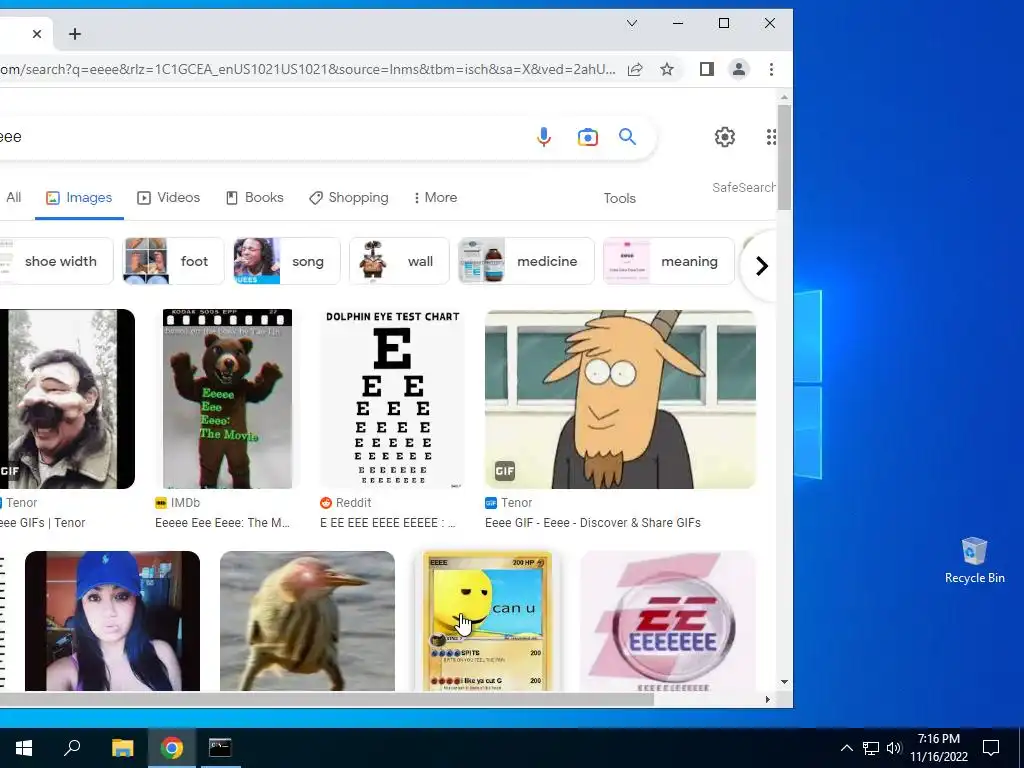Filter images by shoe width chip
This screenshot has width=1024, height=768.
(x=57, y=261)
